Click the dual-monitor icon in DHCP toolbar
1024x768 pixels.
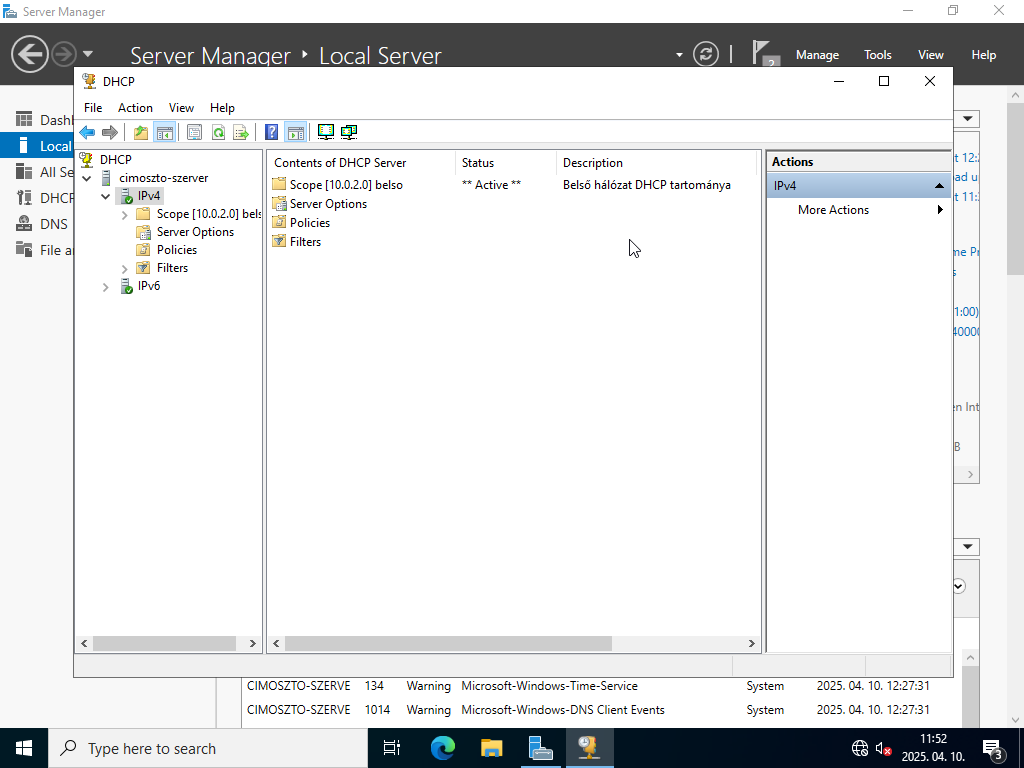348,132
